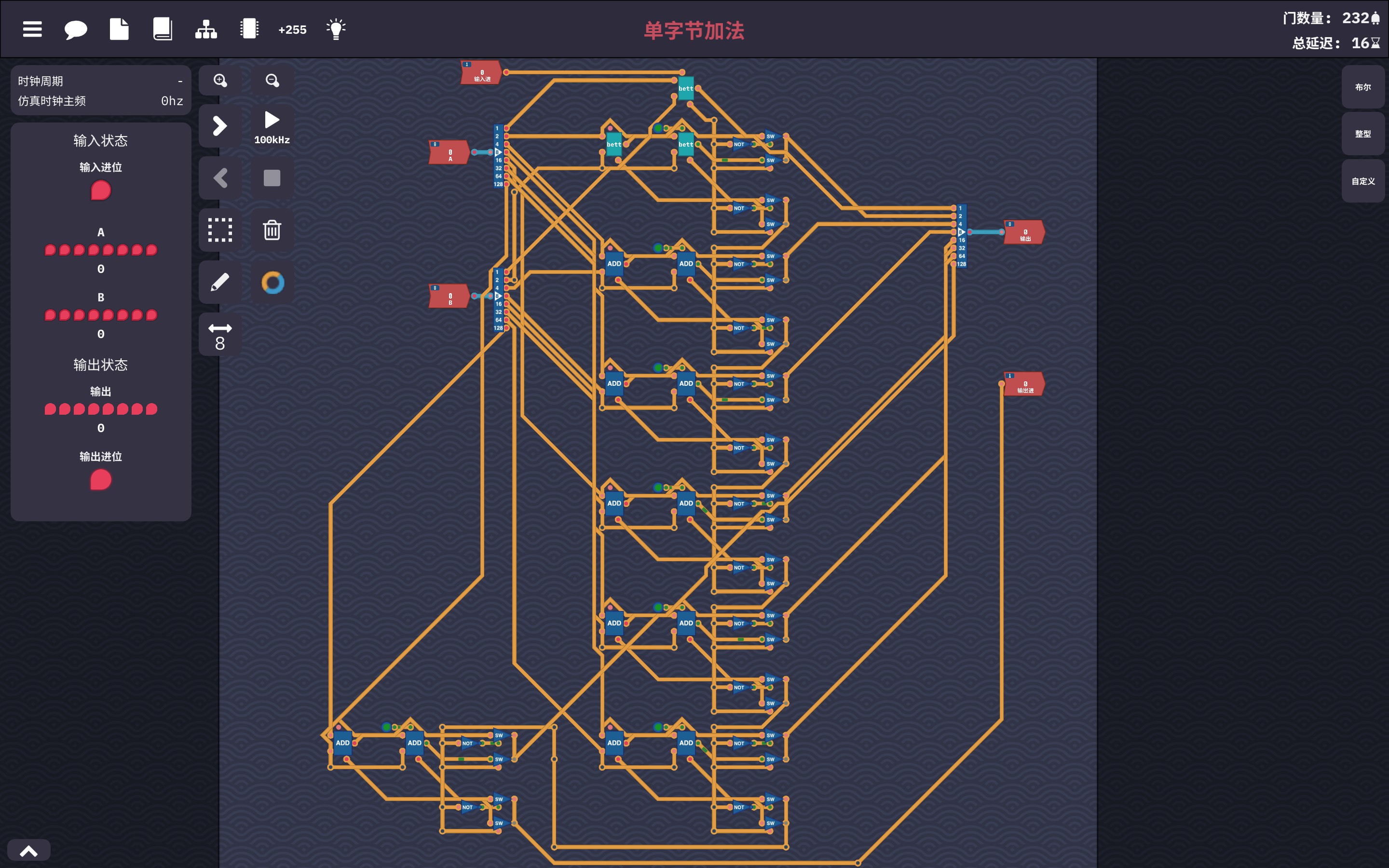
Task: Toggle the second-from-left bit of input B
Action: pos(65,315)
